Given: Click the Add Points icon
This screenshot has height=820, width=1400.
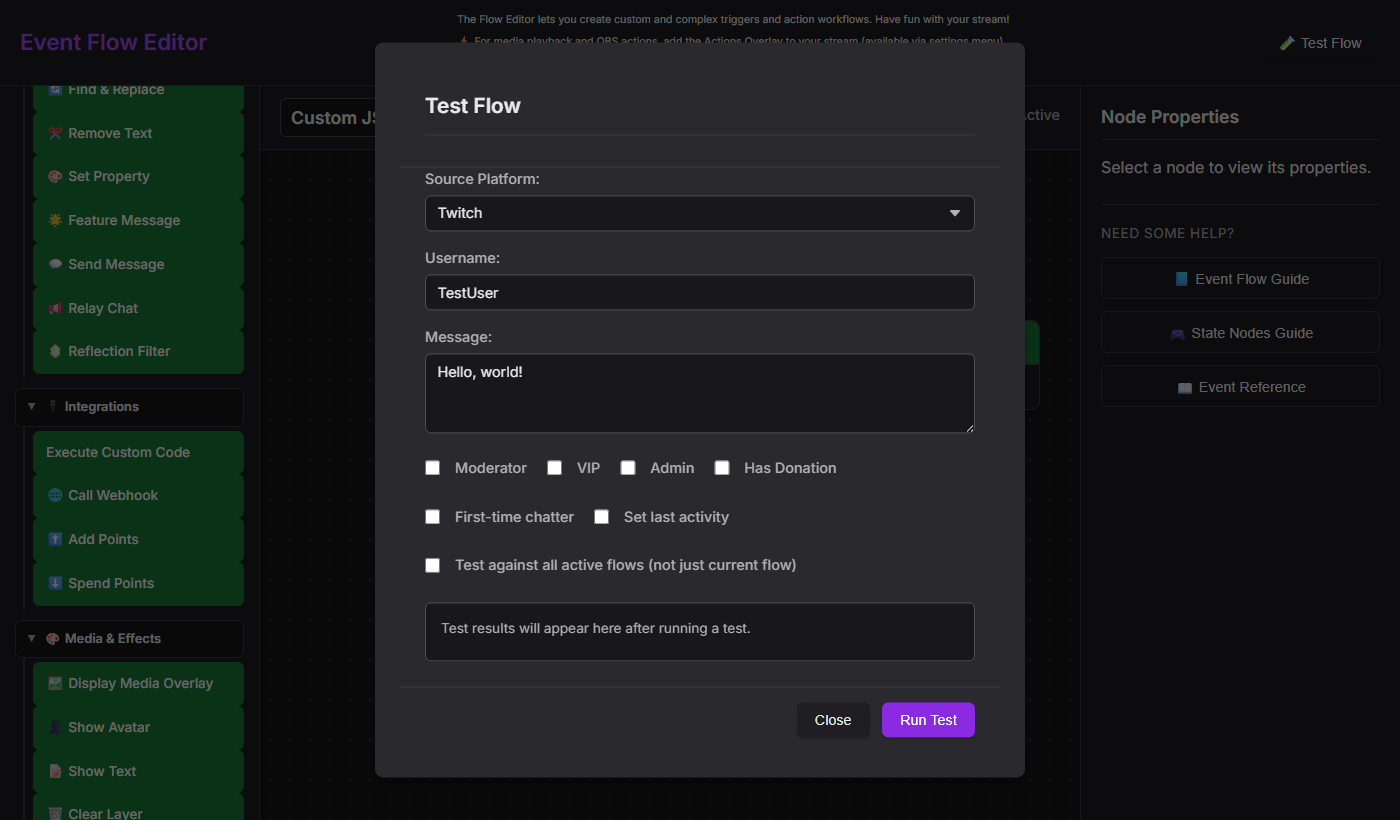Looking at the screenshot, I should click(x=55, y=539).
